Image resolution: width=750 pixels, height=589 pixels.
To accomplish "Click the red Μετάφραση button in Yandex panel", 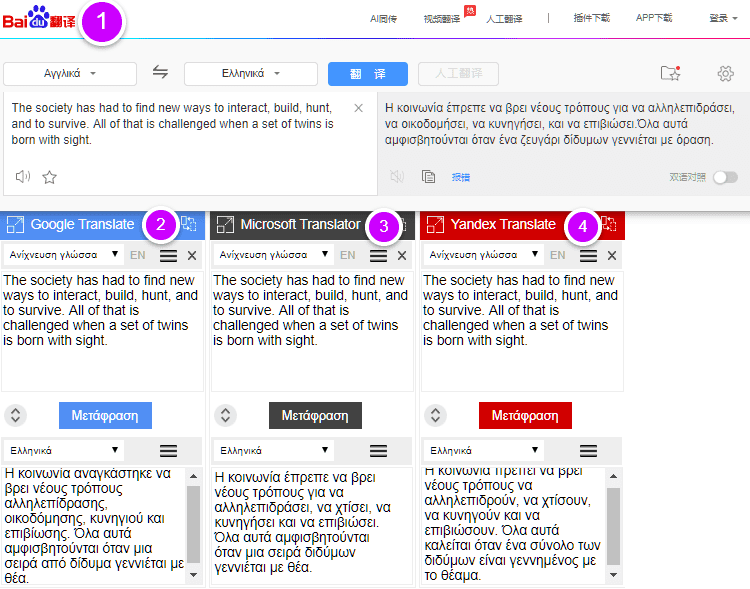I will [525, 415].
